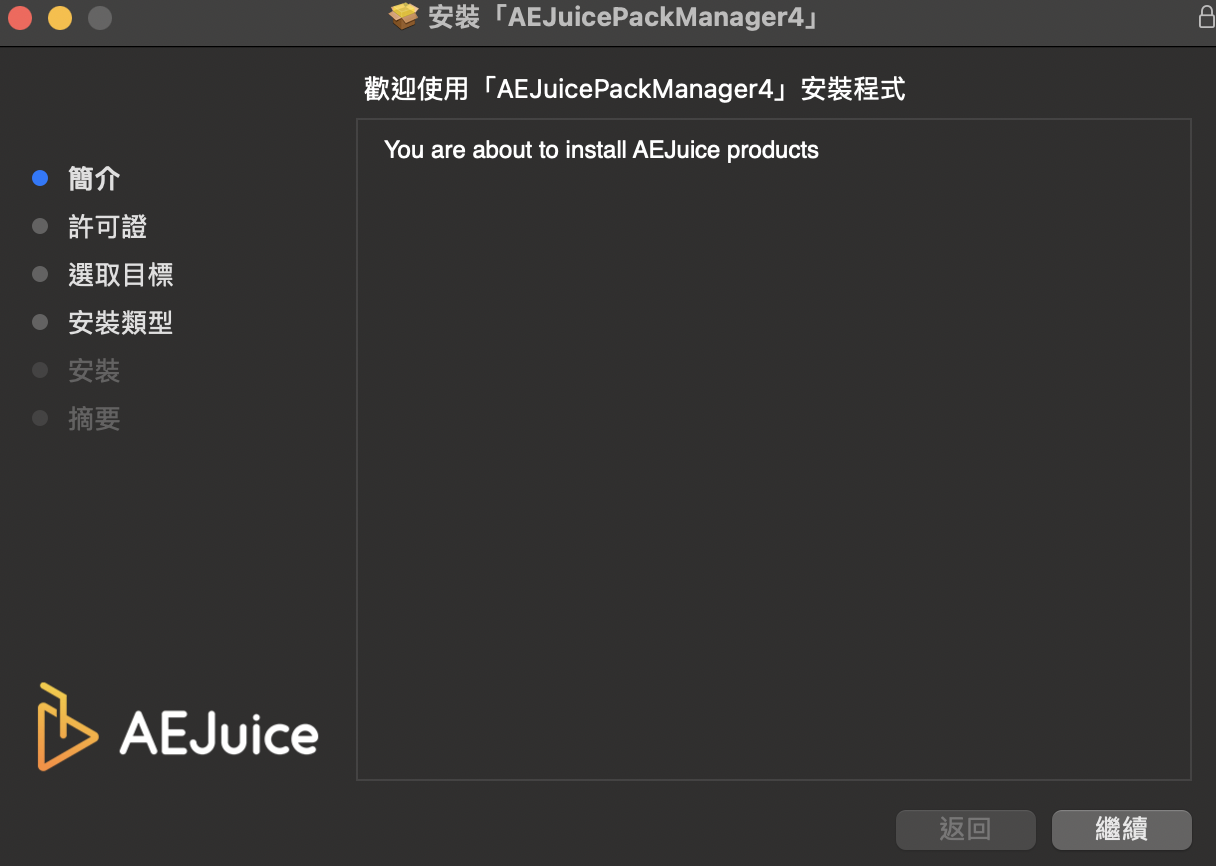Click the text 'You are about to install AEJuice products'
Viewport: 1216px width, 866px height.
pos(601,150)
